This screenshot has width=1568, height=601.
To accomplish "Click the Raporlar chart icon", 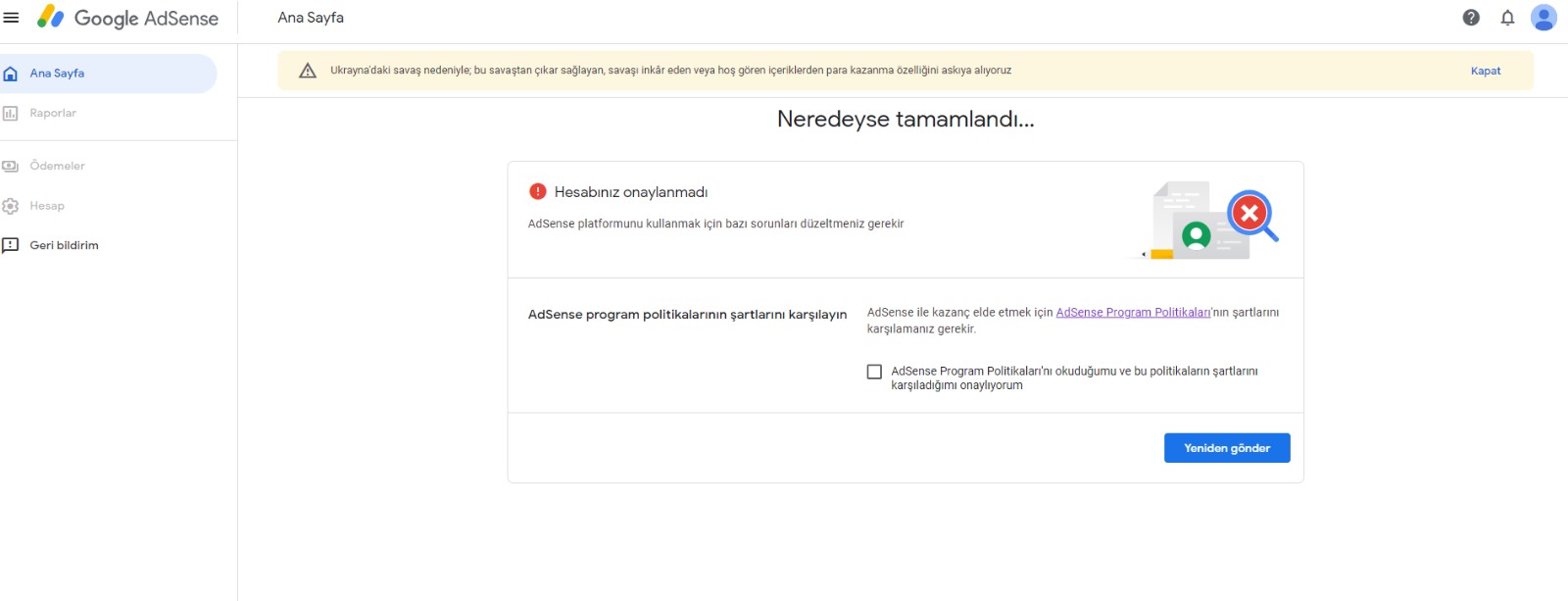I will 11,114.
